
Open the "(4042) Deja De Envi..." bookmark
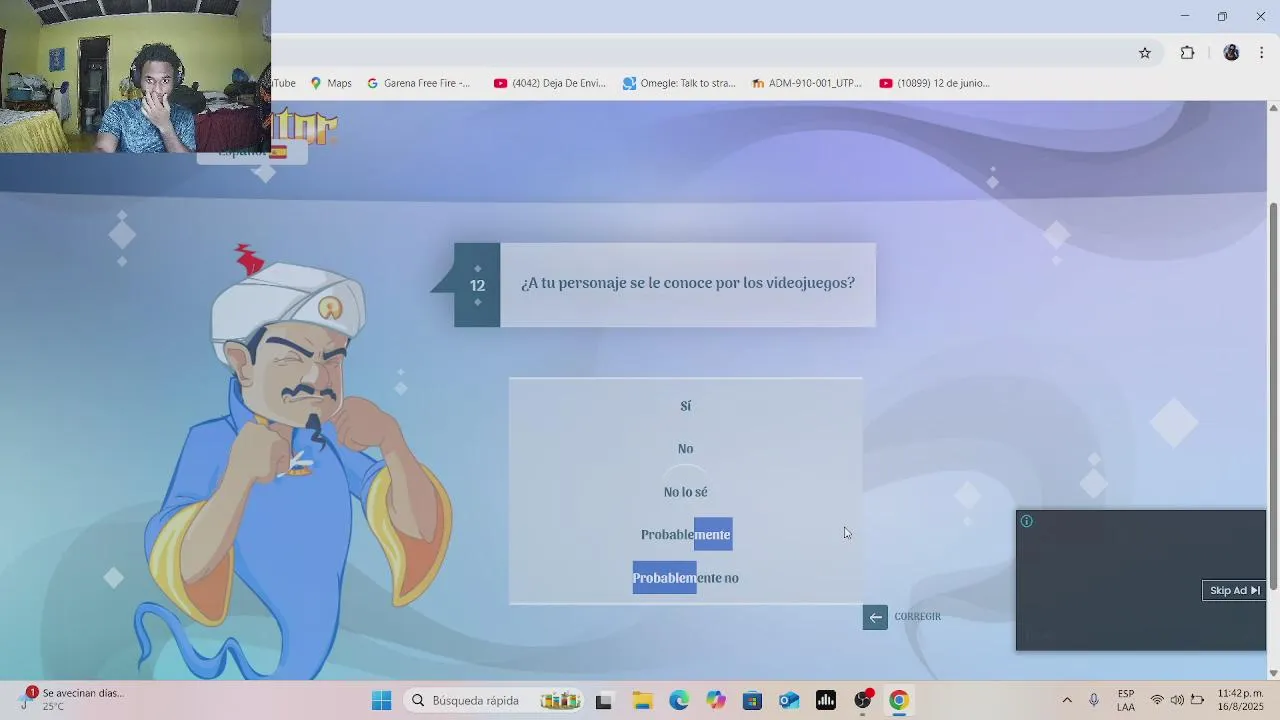point(550,83)
